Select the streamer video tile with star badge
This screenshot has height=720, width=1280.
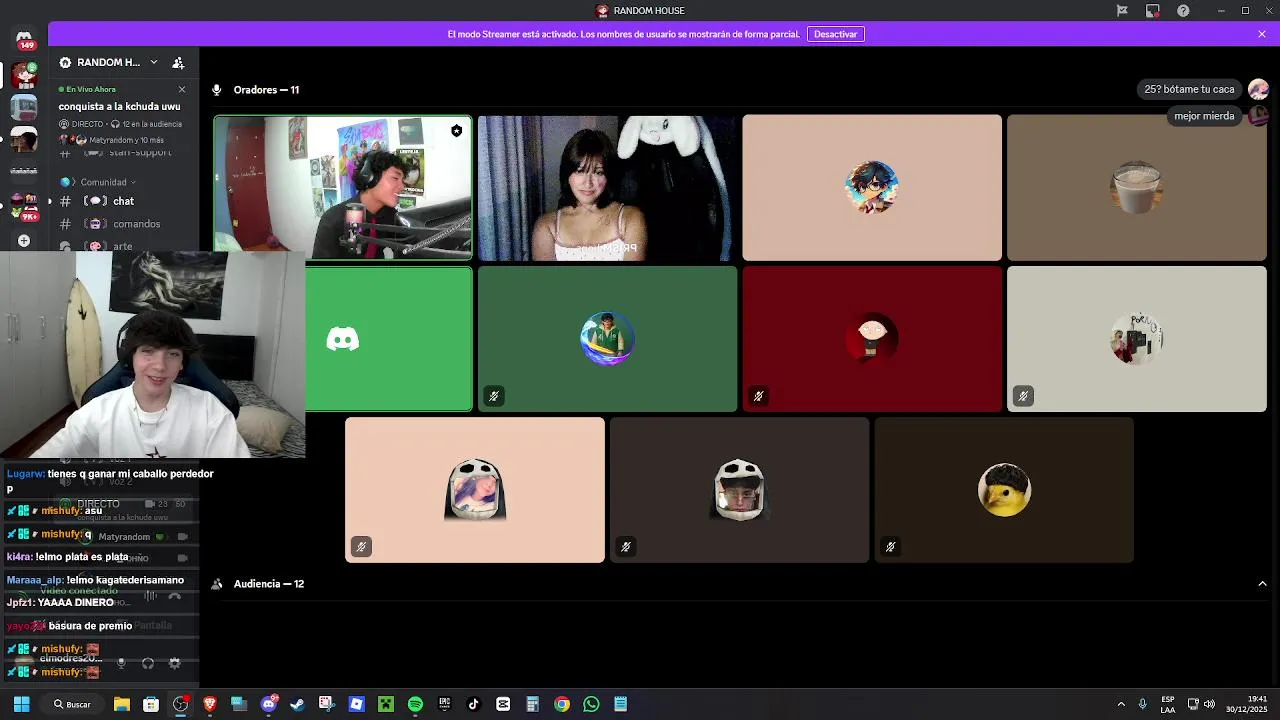point(343,188)
